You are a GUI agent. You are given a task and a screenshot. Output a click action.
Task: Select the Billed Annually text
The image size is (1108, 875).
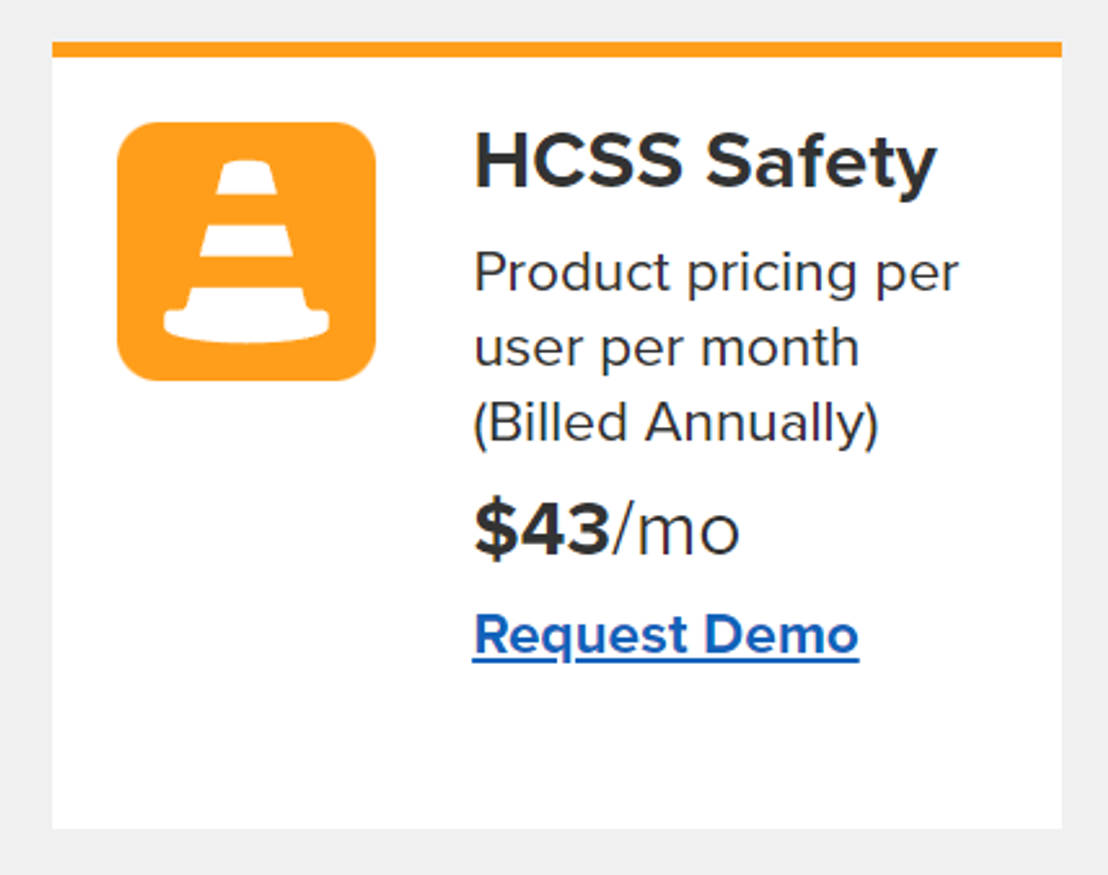676,421
